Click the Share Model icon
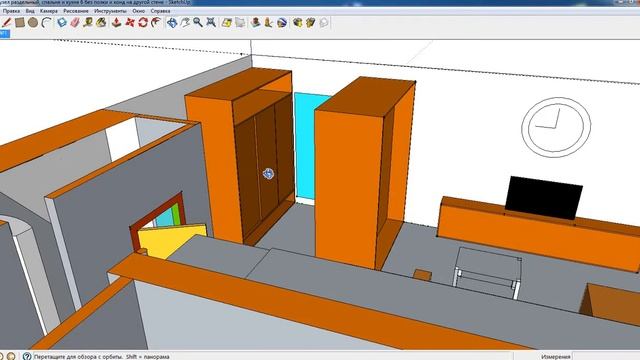The height and width of the screenshot is (360, 640). (311, 22)
